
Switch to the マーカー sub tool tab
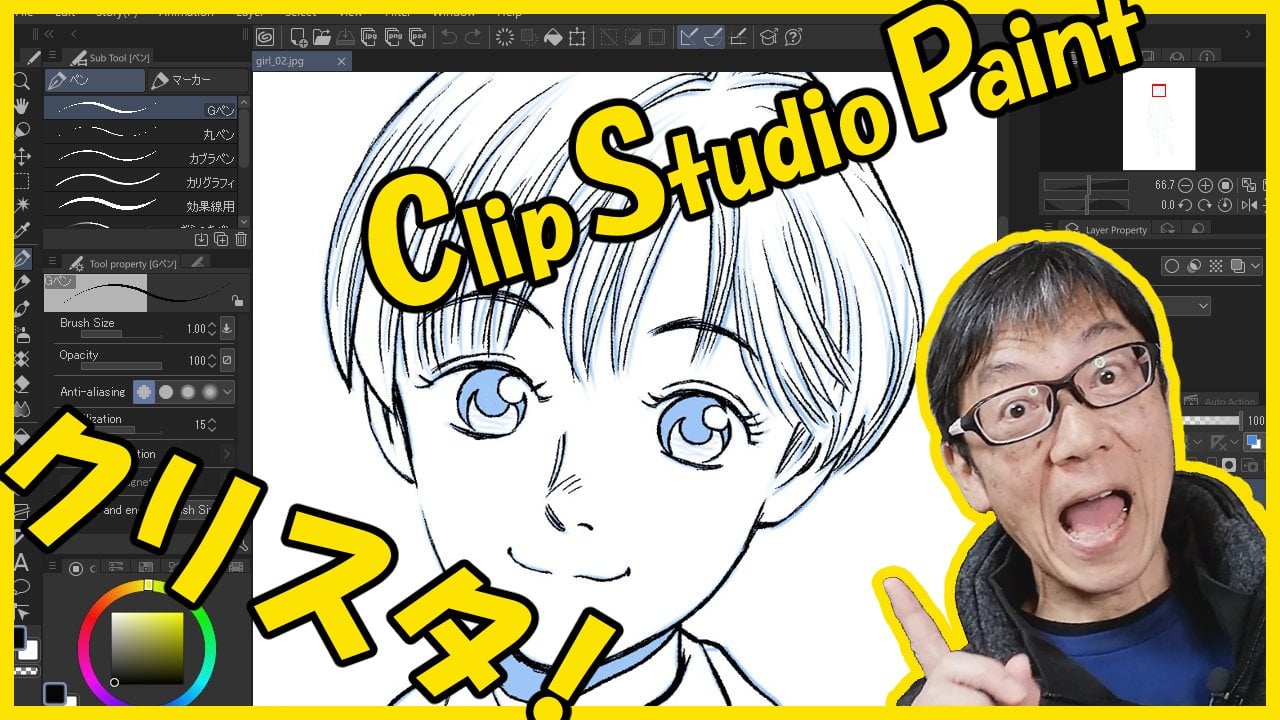coord(196,80)
